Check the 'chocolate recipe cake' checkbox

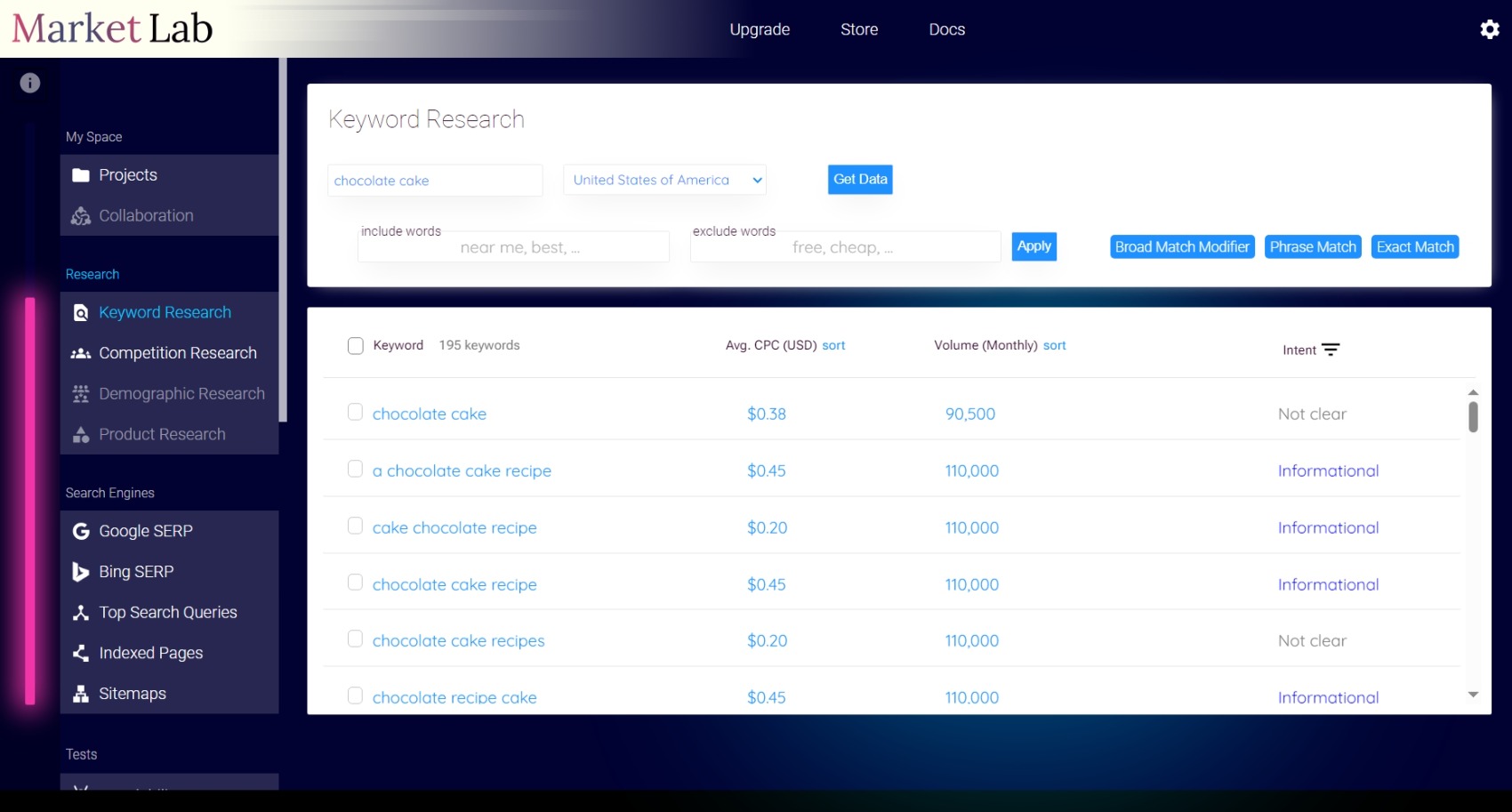point(355,695)
